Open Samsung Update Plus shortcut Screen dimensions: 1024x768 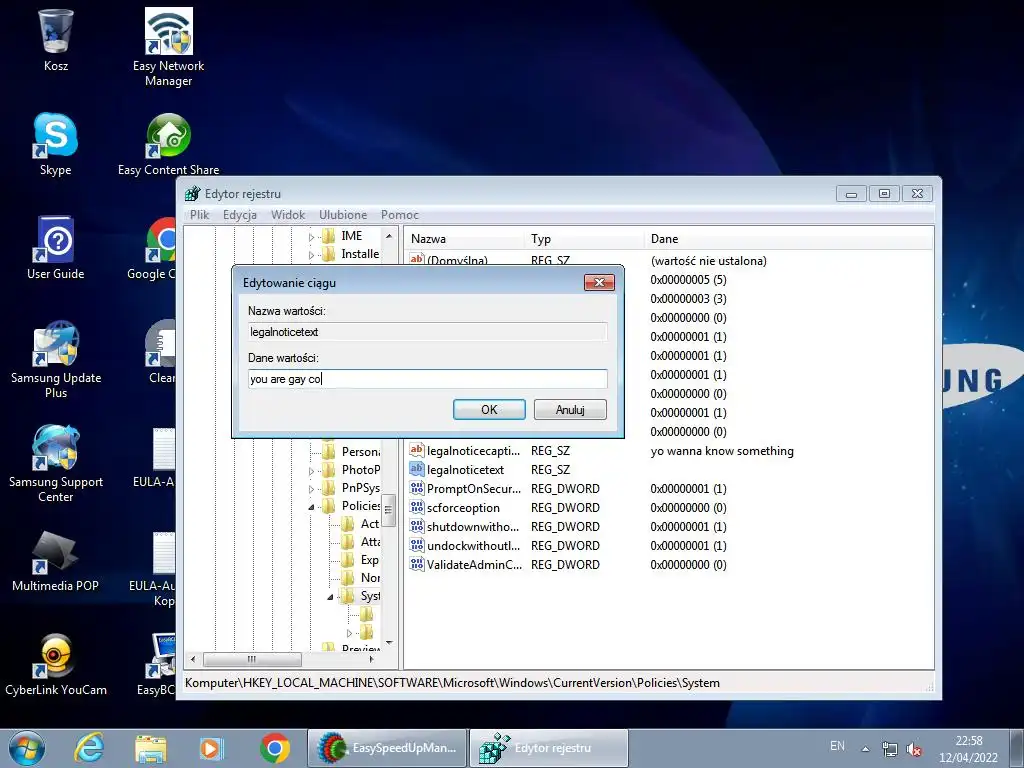pos(56,359)
